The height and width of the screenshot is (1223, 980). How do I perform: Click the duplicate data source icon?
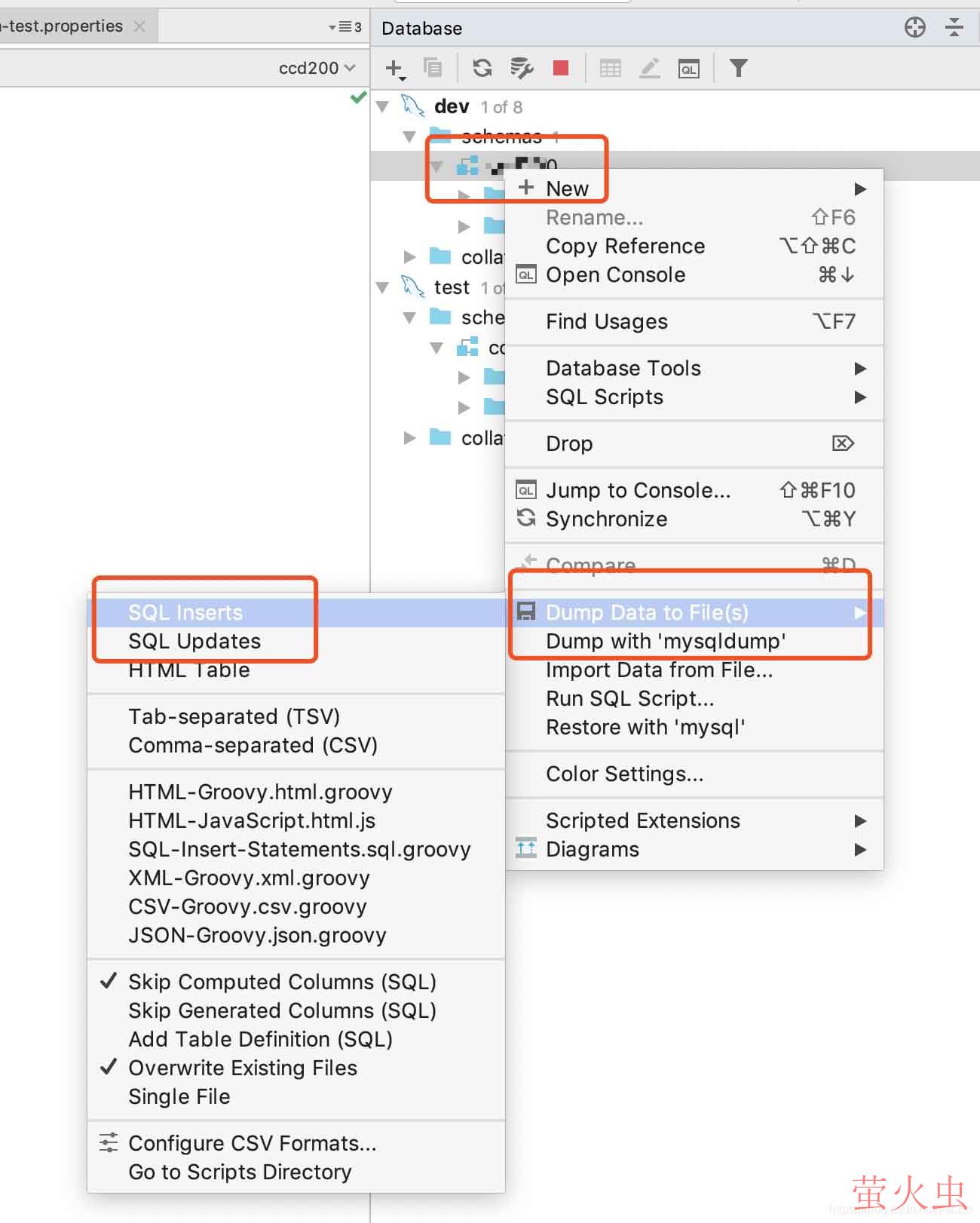pyautogui.click(x=433, y=68)
